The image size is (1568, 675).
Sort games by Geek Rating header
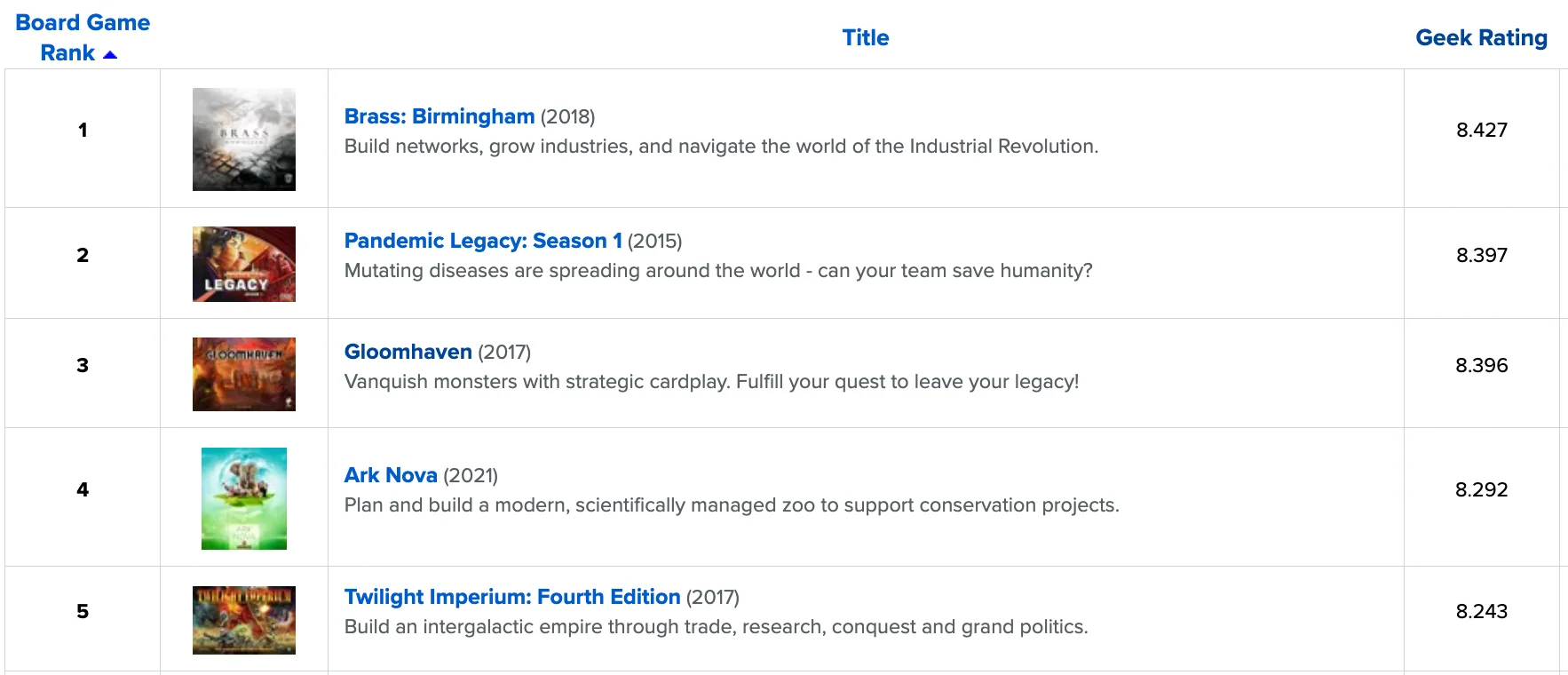click(1481, 37)
